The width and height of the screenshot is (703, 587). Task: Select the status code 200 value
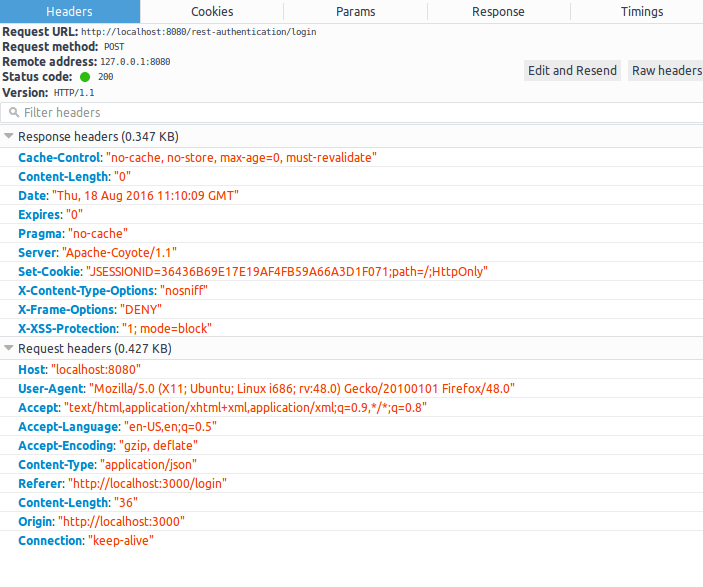105,77
